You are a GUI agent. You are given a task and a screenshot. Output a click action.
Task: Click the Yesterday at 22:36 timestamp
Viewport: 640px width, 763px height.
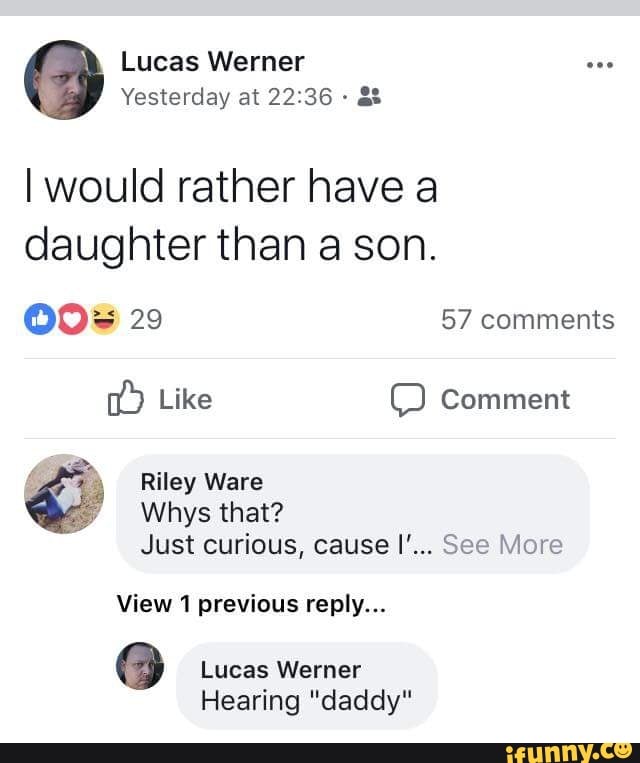tap(227, 97)
